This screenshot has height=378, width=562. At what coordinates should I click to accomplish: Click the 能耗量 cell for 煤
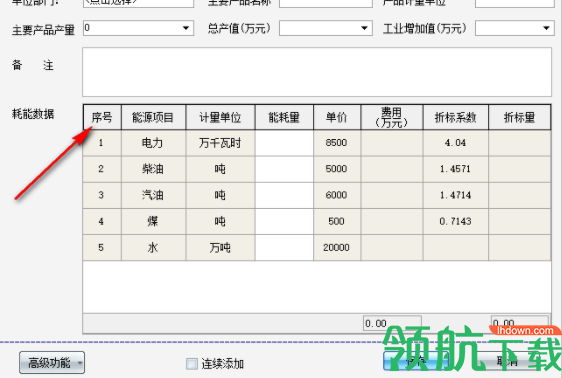284,221
